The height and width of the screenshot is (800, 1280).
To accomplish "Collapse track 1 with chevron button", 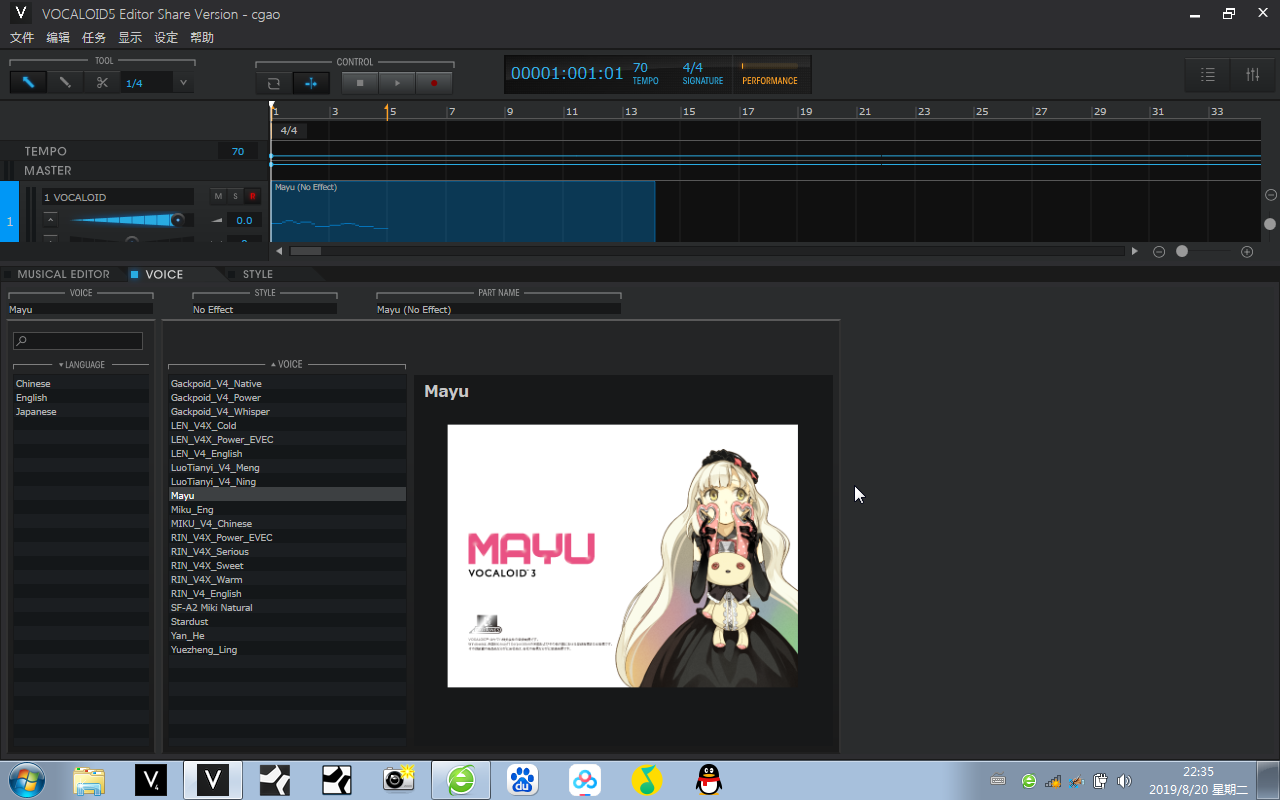I will click(x=51, y=219).
